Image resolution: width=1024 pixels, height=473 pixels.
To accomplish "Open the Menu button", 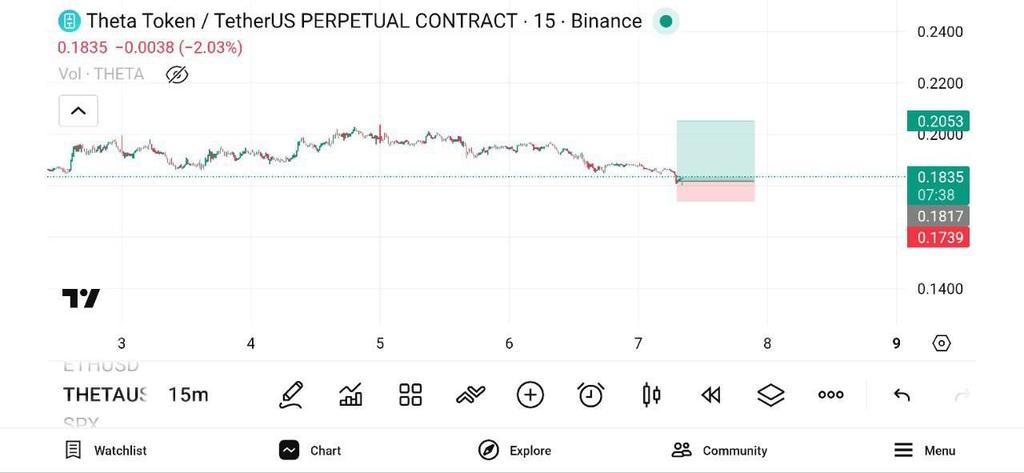I will (x=924, y=450).
